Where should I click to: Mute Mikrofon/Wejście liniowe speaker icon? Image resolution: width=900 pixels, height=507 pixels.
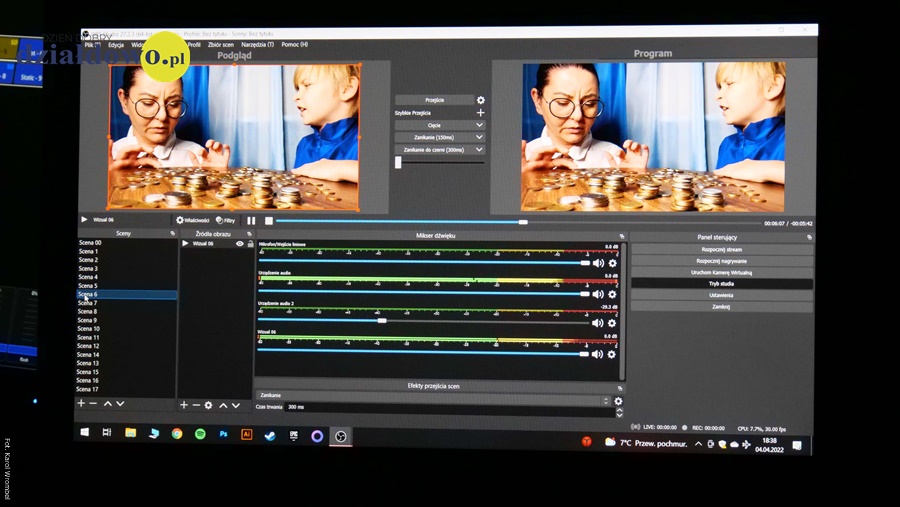(x=598, y=263)
